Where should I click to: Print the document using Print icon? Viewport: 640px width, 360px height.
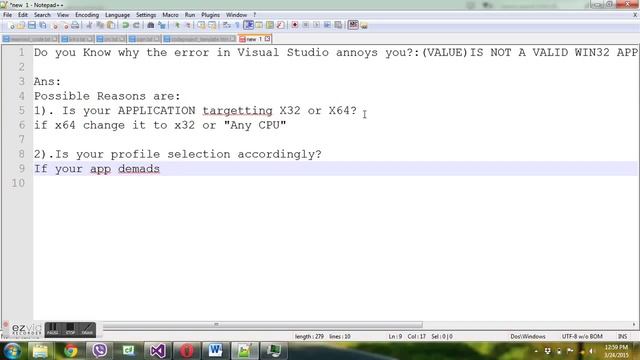pyautogui.click(x=75, y=25)
